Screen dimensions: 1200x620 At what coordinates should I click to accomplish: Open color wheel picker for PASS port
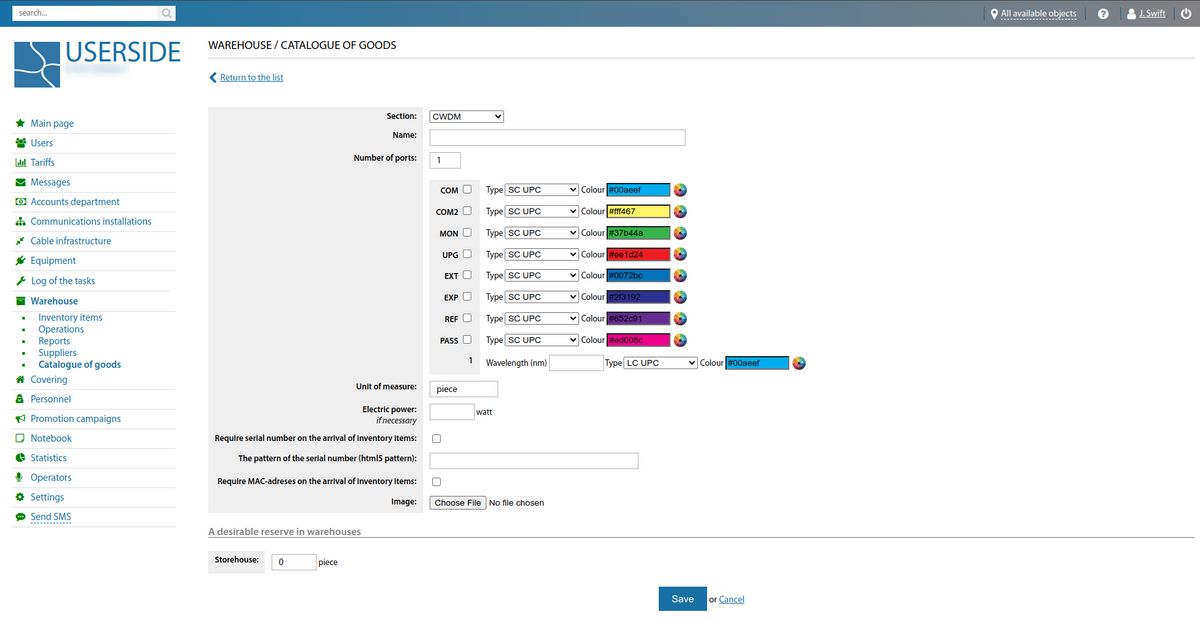[680, 341]
